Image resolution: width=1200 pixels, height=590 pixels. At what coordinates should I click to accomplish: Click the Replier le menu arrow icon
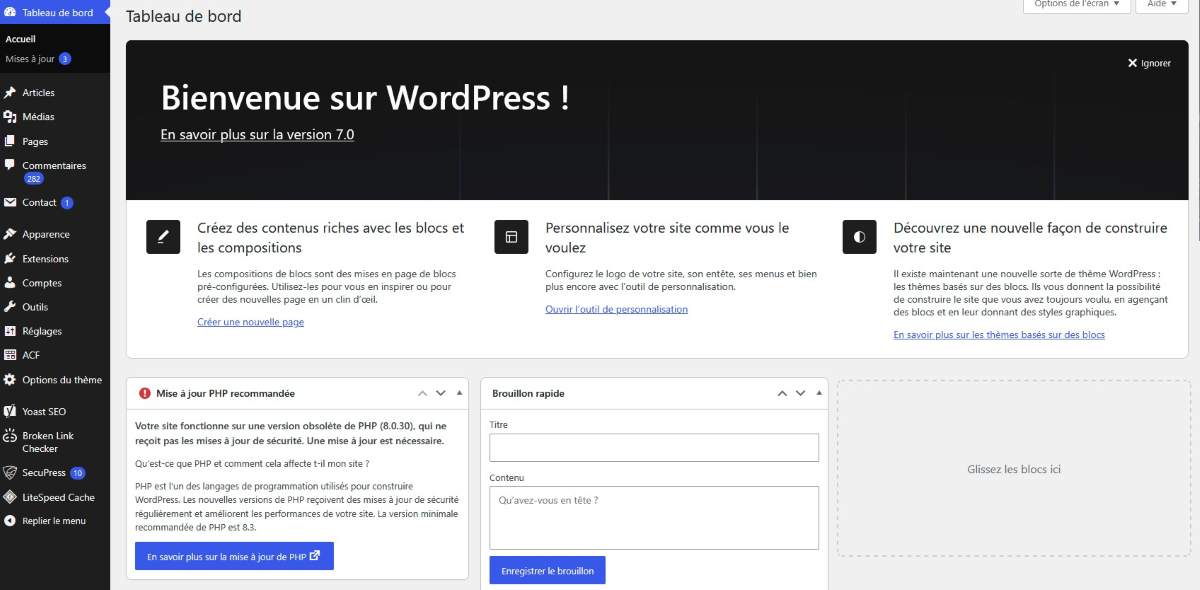(x=10, y=521)
